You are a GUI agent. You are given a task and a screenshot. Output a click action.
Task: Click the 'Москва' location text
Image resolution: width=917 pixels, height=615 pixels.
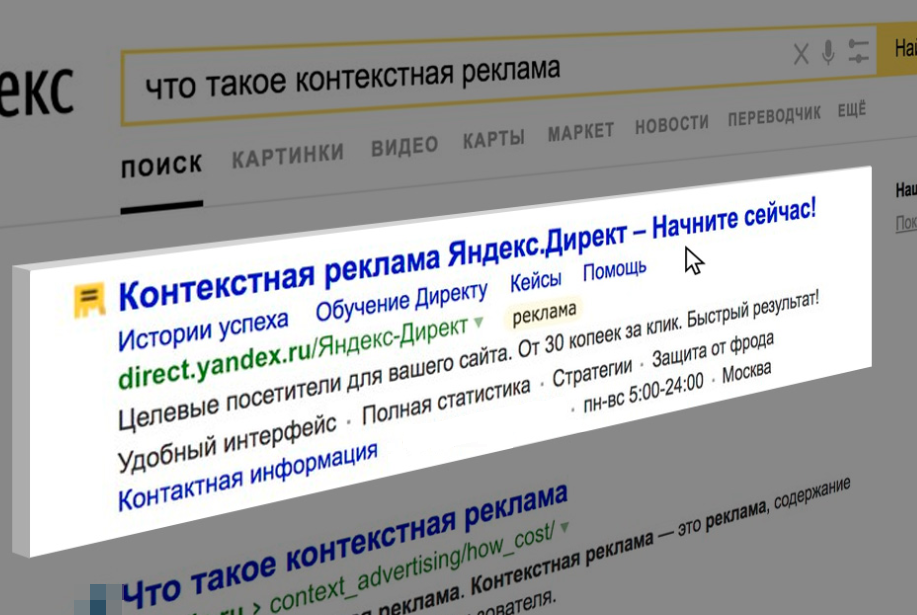[x=747, y=372]
